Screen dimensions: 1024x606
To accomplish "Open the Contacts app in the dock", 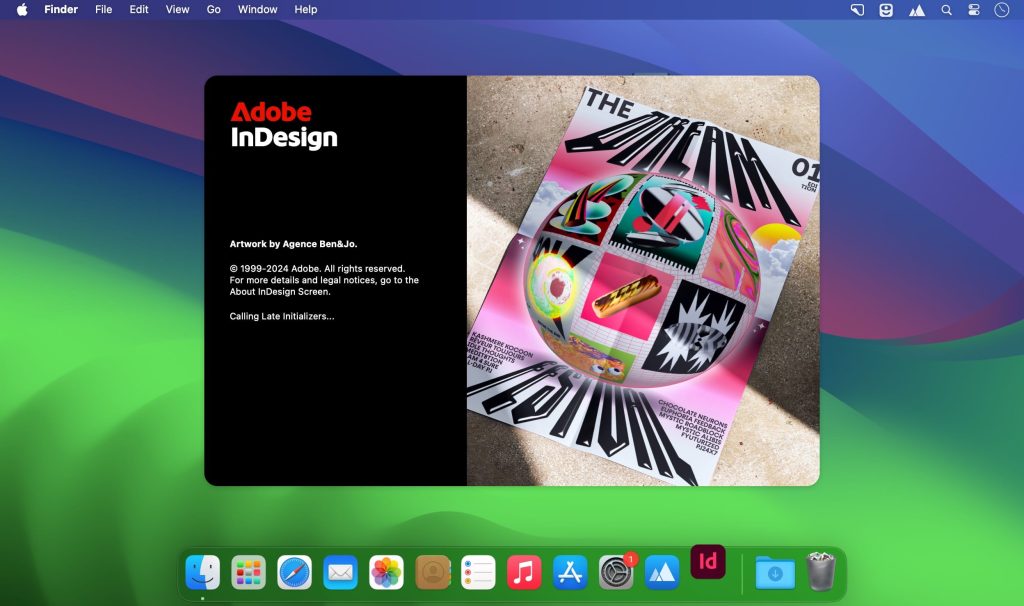I will pos(432,573).
